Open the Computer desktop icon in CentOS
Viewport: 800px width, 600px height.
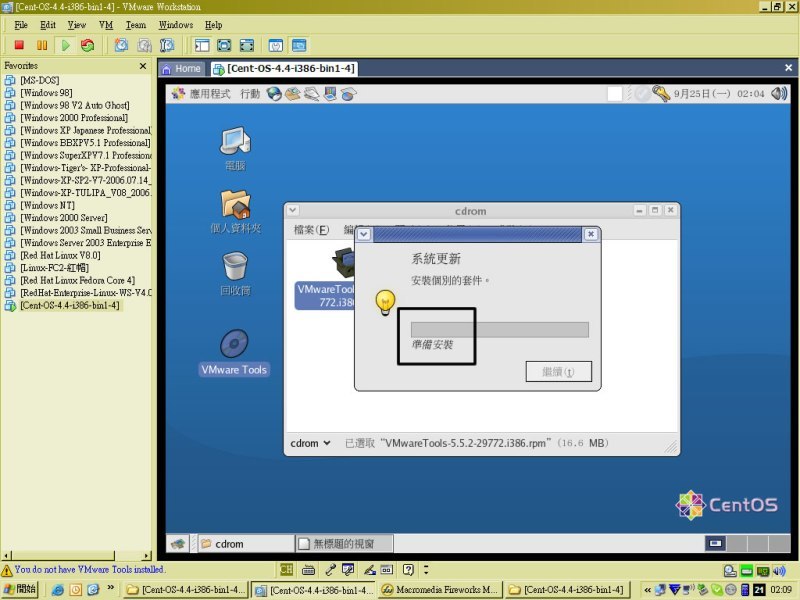[235, 149]
